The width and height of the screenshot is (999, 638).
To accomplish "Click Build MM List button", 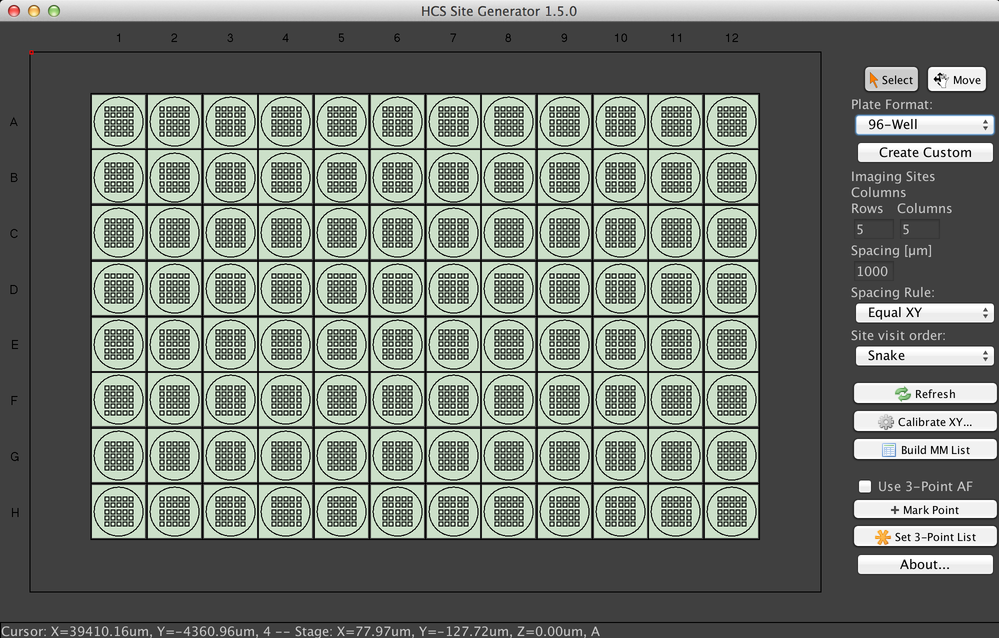I will [925, 450].
